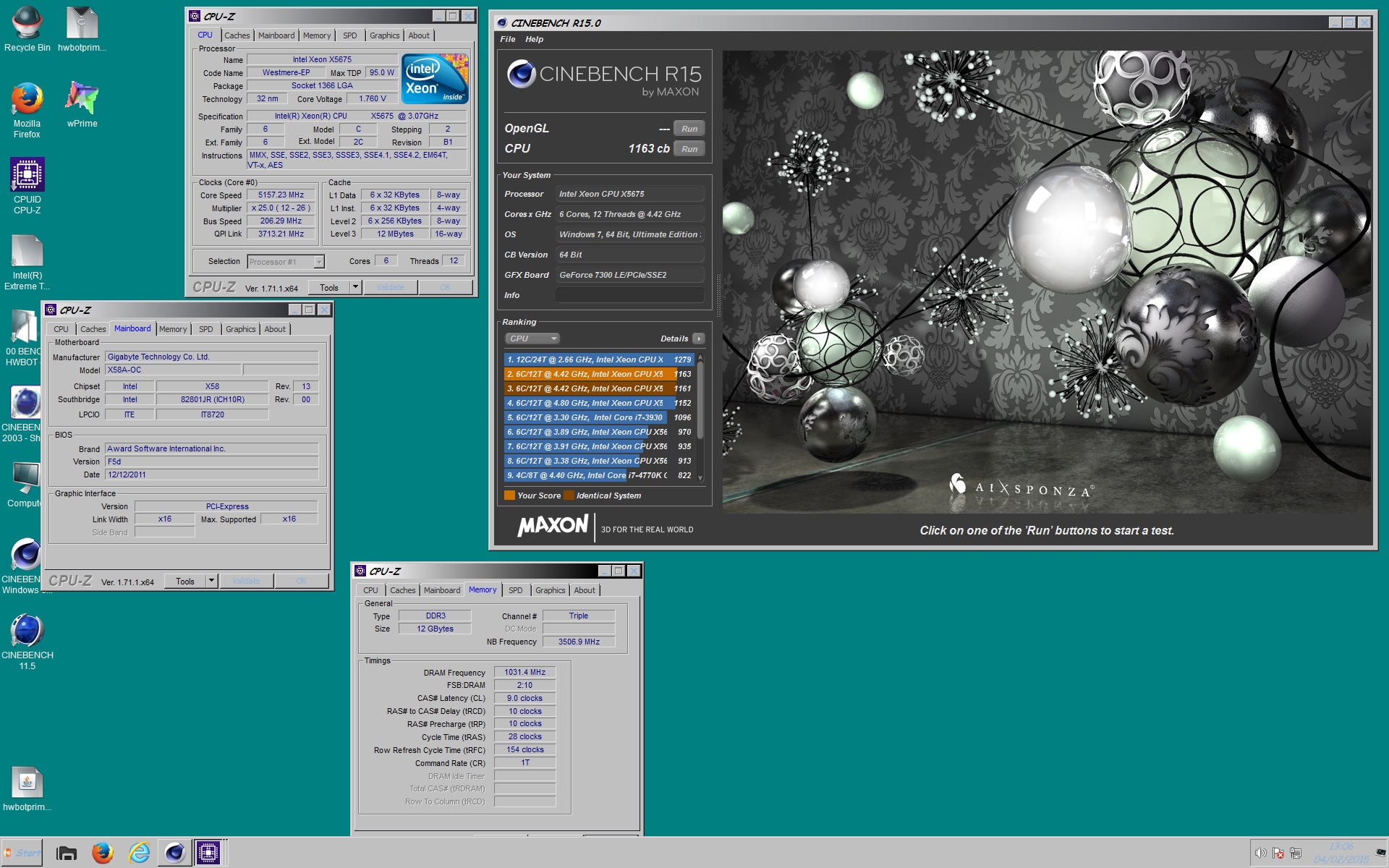
Task: Click the Validate button in the CPU window
Action: [390, 287]
